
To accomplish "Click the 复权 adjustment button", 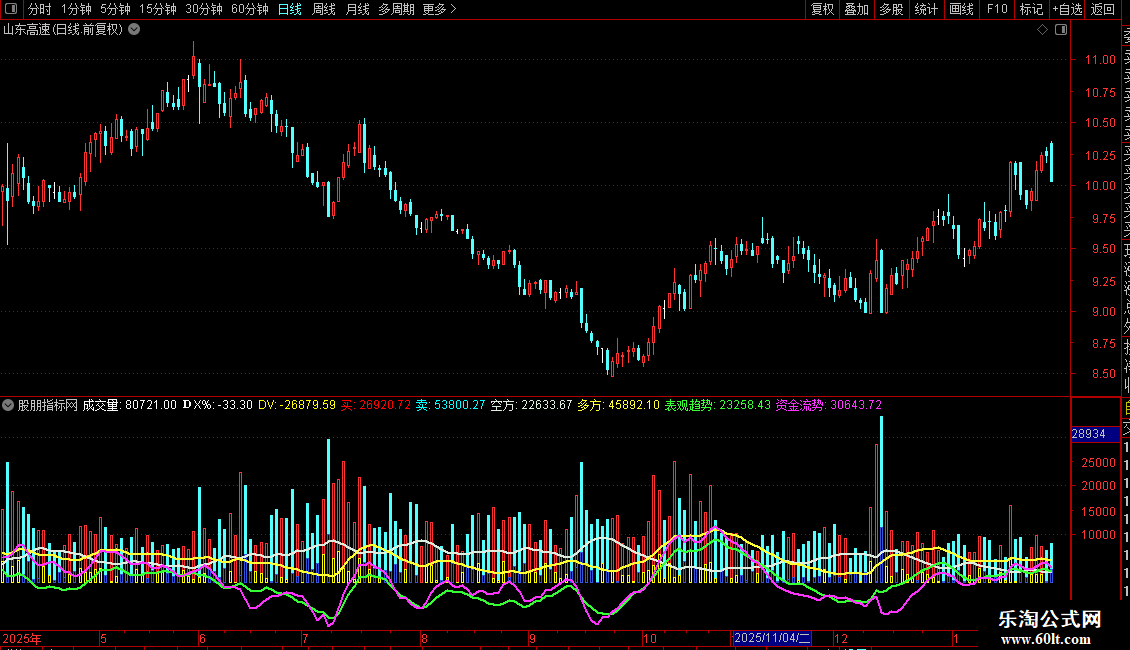I will [822, 10].
